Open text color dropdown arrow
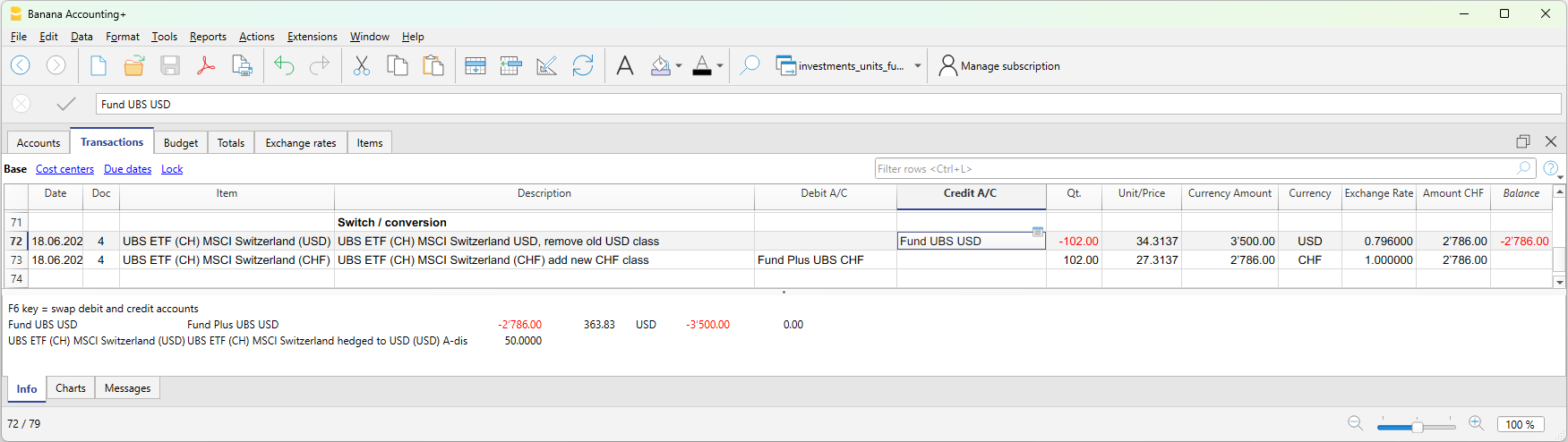Image resolution: width=1568 pixels, height=442 pixels. (x=720, y=66)
